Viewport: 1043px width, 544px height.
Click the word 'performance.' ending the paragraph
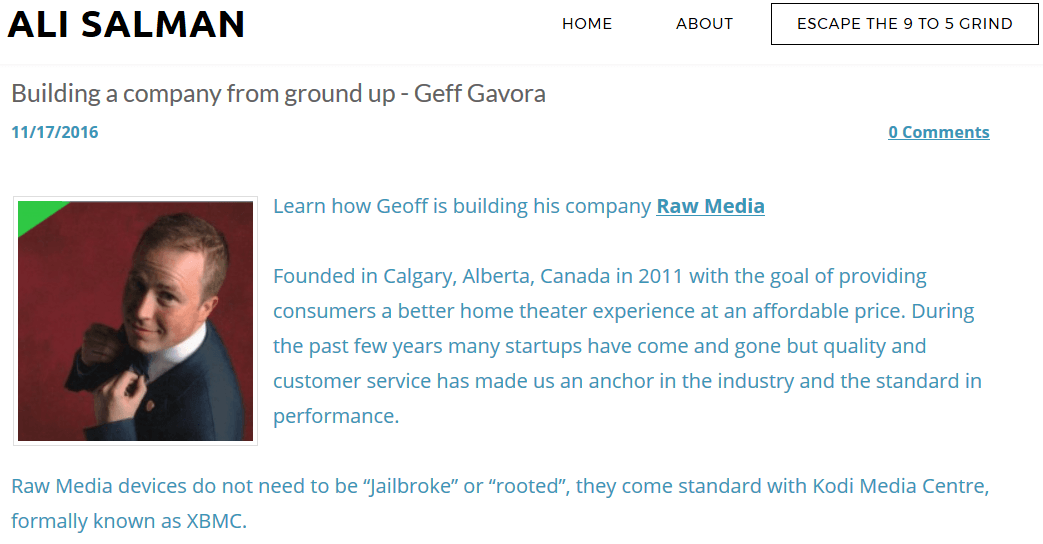[x=335, y=416]
